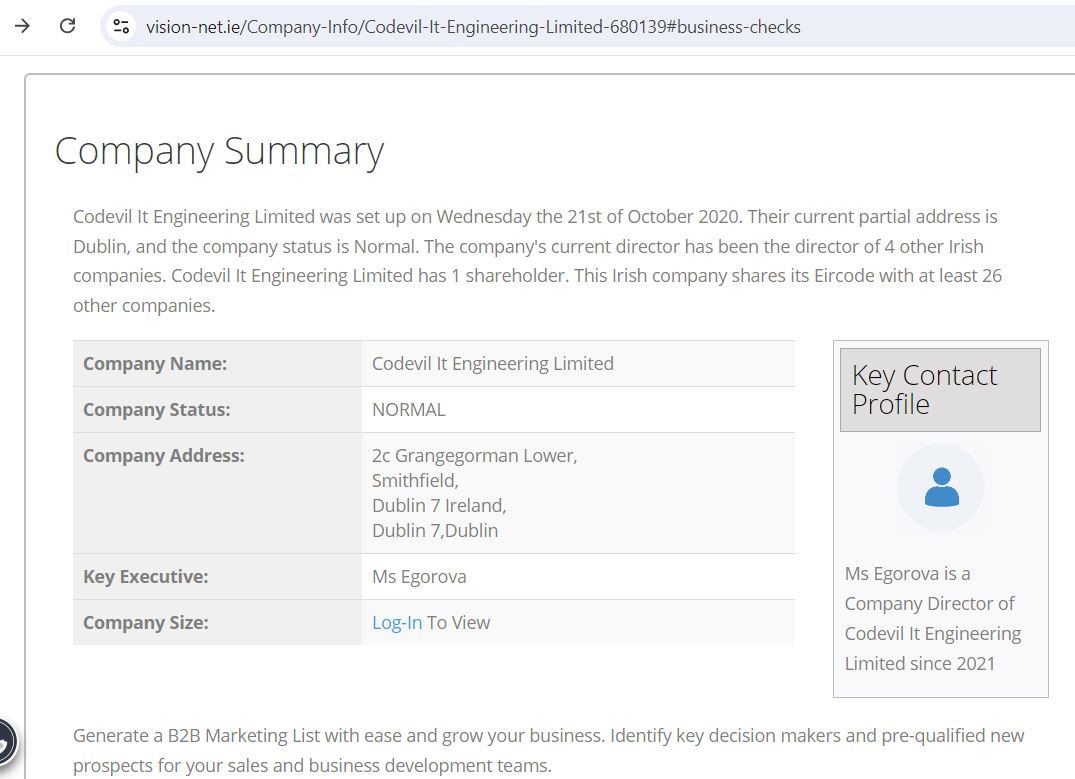Reload the page with the refresh icon
Image resolution: width=1075 pixels, height=779 pixels.
coord(67,26)
